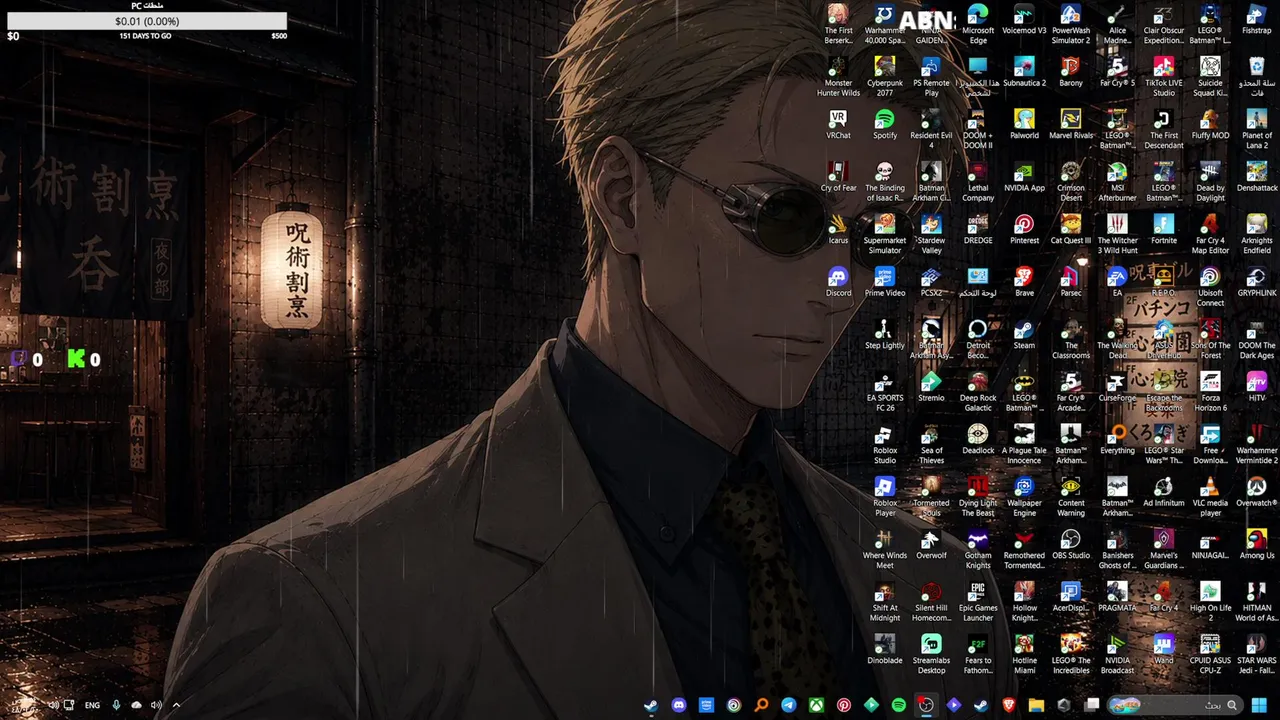Open the Microsoft Edge desktop shortcut
The height and width of the screenshot is (720, 1280).
[x=978, y=24]
